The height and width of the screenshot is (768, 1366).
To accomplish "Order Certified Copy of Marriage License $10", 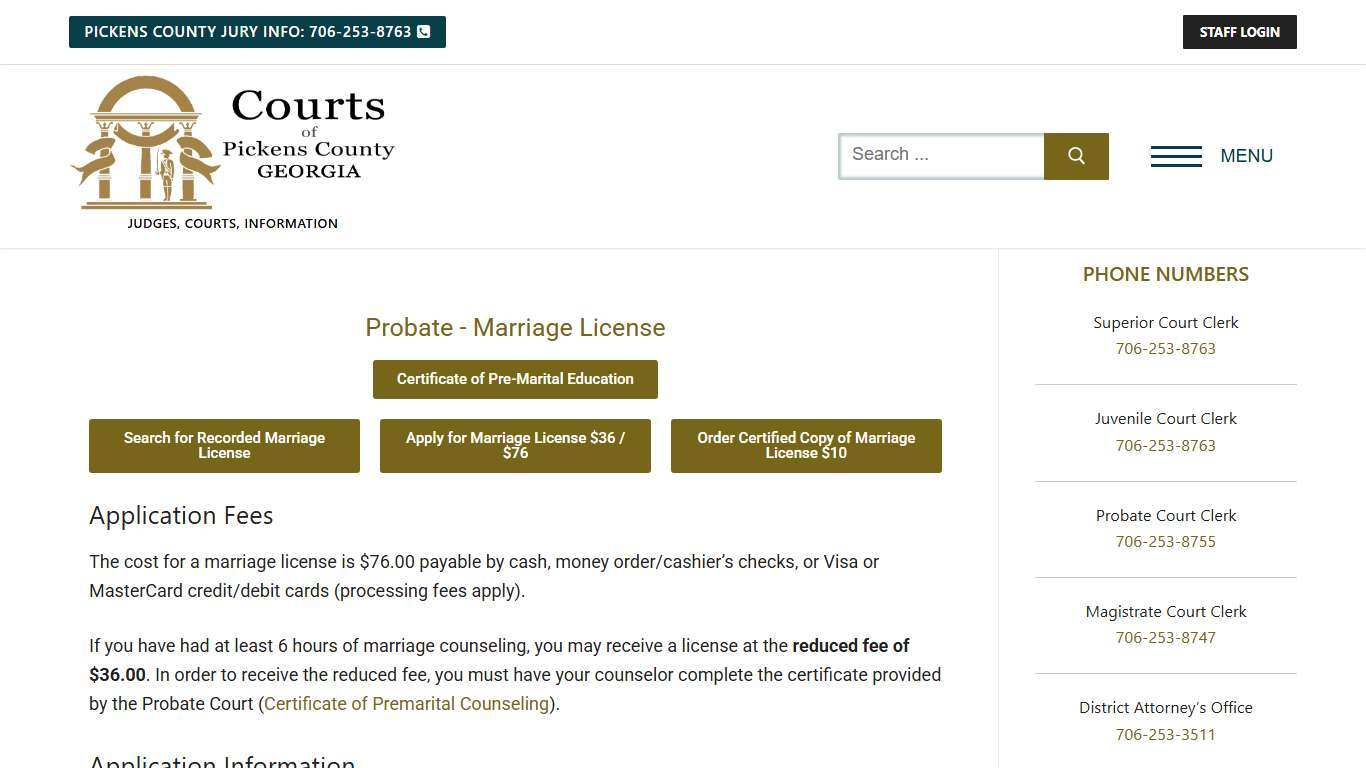I will coord(806,445).
